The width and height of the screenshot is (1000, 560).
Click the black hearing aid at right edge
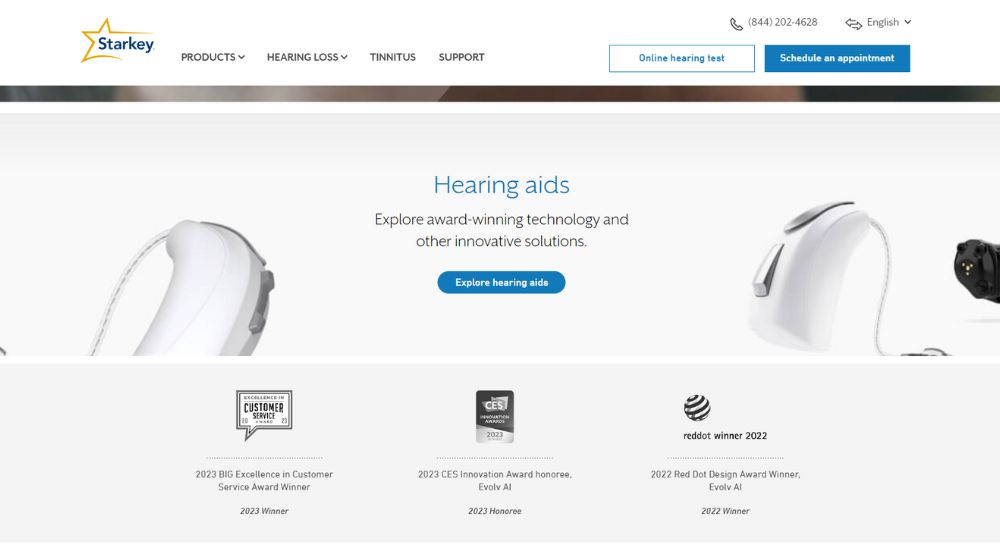pos(976,268)
